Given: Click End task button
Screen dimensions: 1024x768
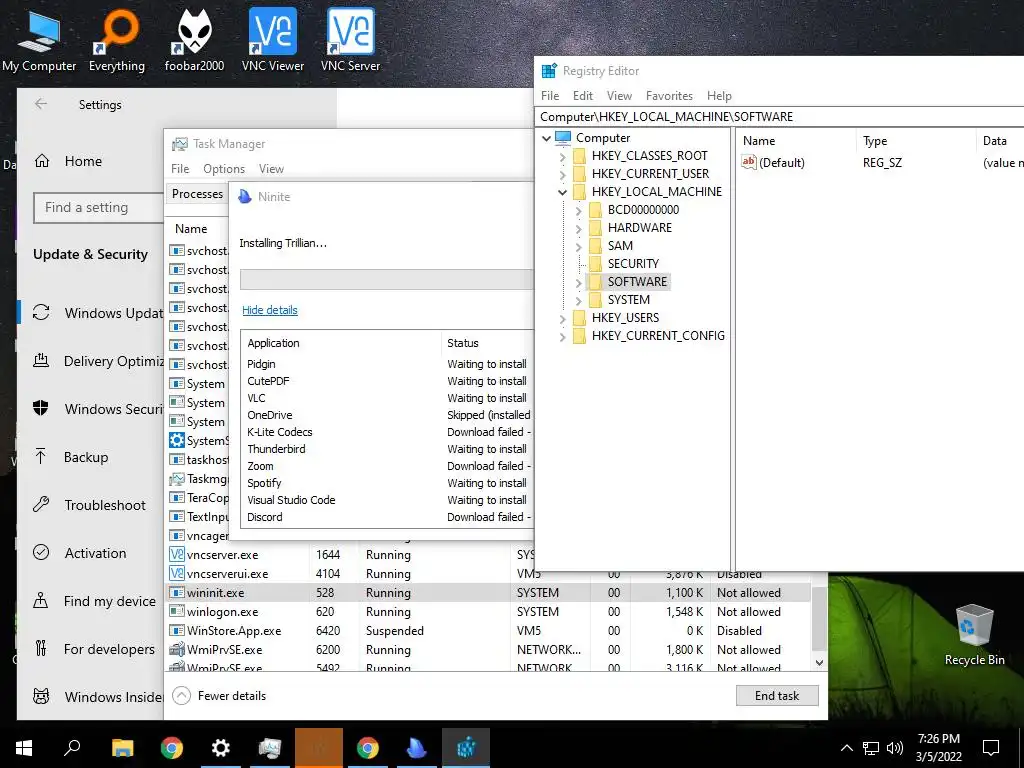Looking at the screenshot, I should click(776, 696).
